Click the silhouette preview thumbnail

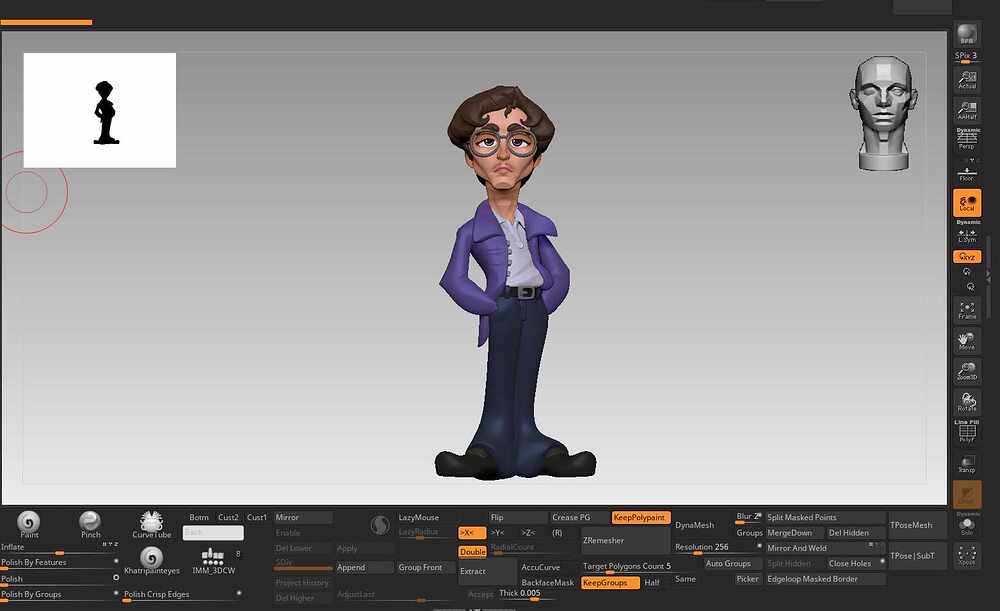click(x=99, y=110)
